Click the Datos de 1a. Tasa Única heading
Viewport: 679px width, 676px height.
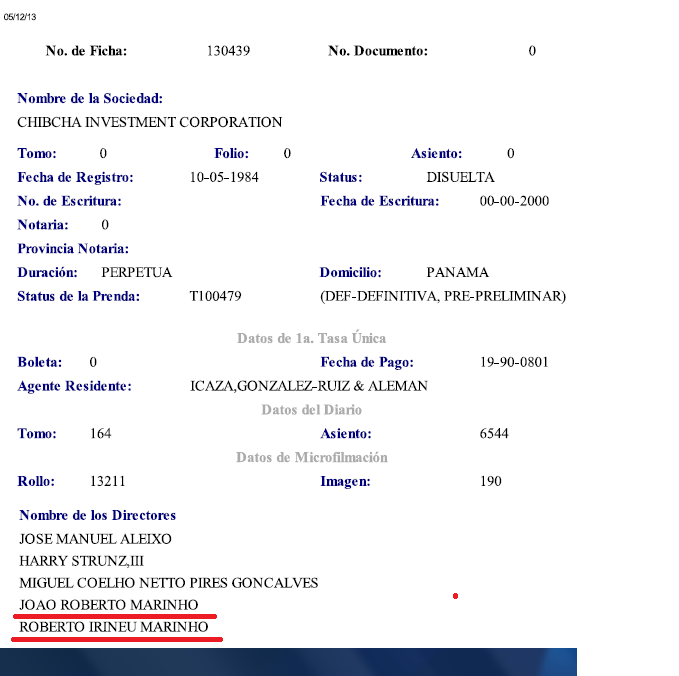(311, 338)
